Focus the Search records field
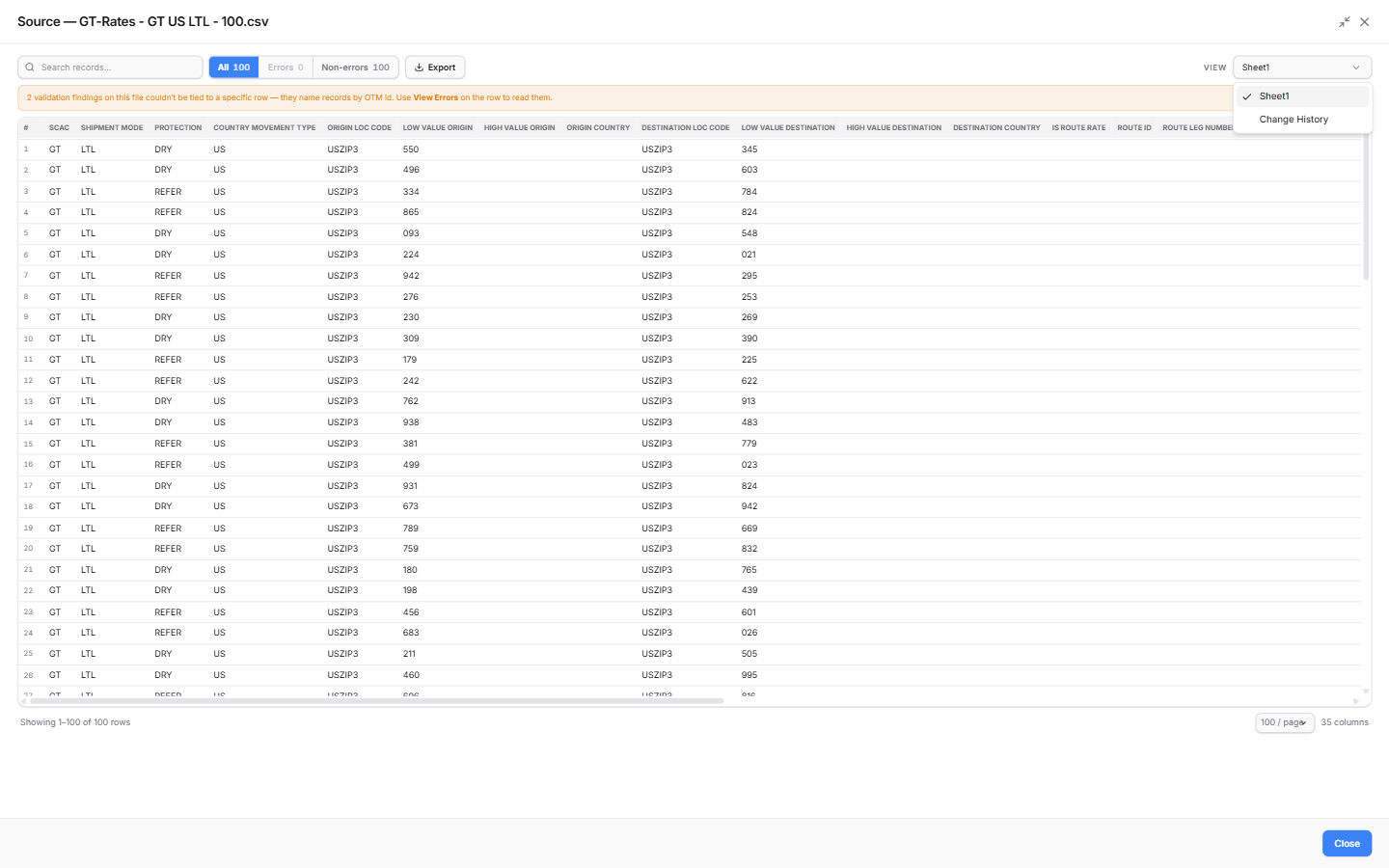The image size is (1389, 868). tap(110, 68)
